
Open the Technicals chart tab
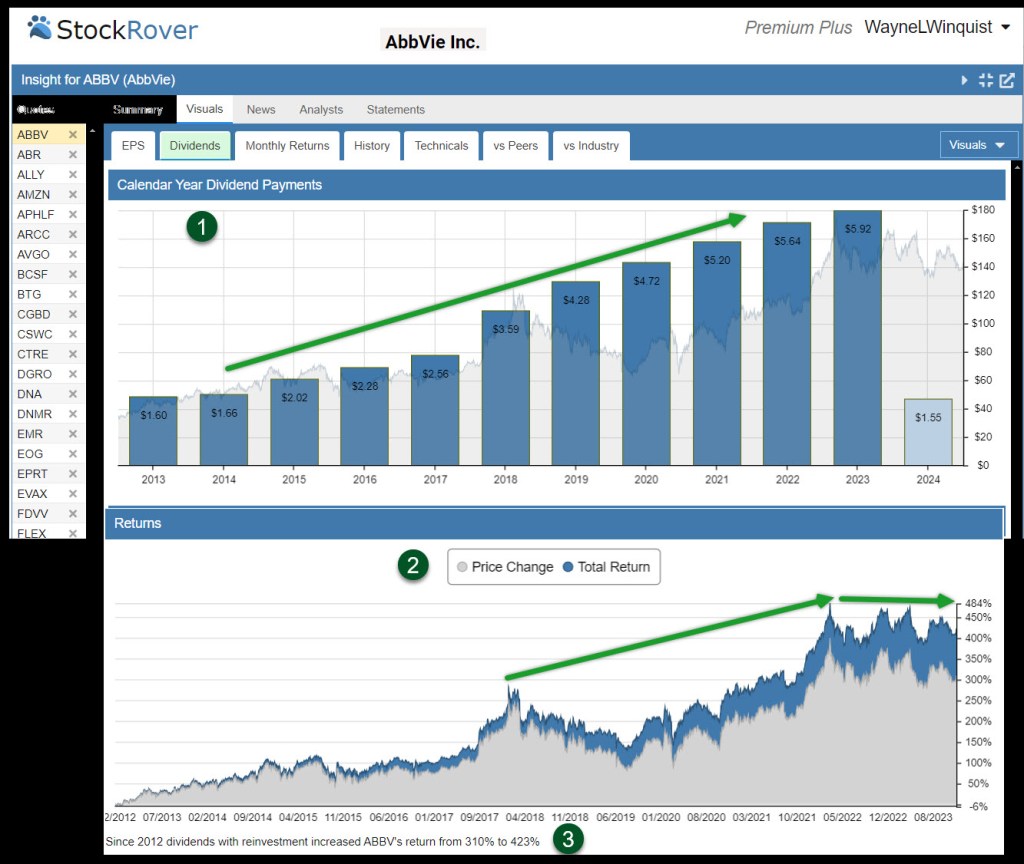[x=441, y=146]
